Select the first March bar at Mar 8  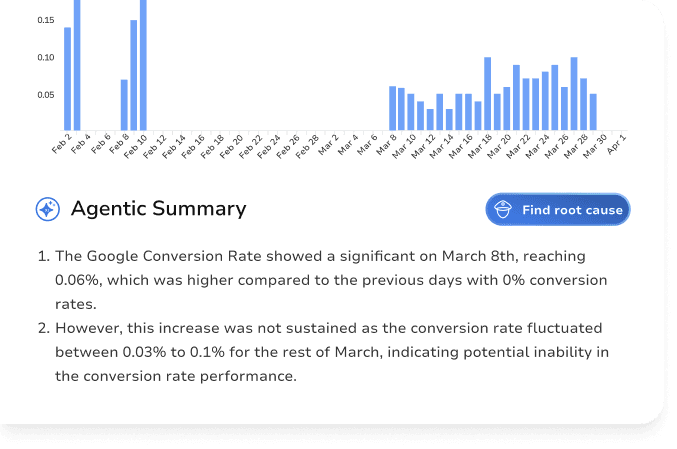(x=392, y=107)
